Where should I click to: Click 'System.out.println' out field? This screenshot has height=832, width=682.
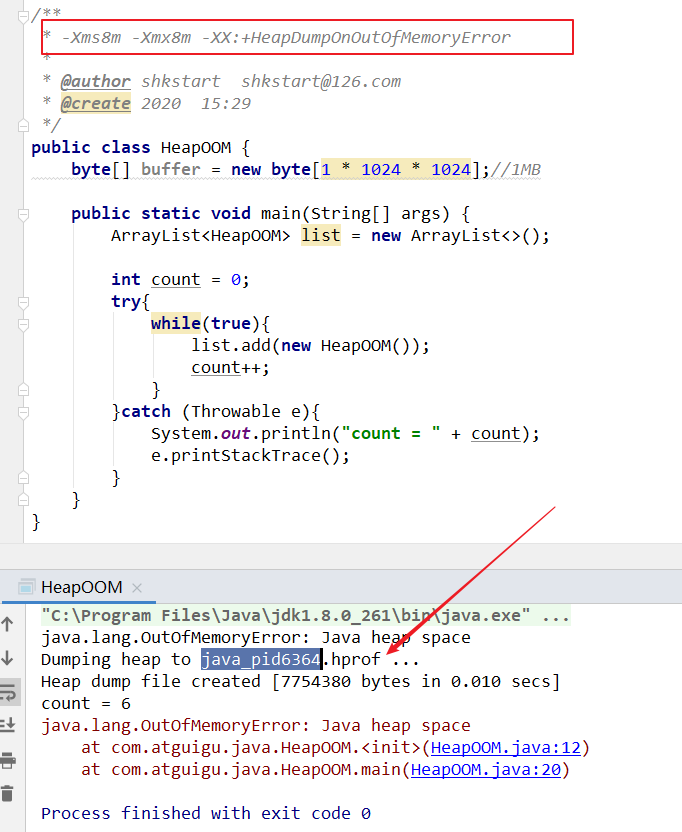(236, 434)
